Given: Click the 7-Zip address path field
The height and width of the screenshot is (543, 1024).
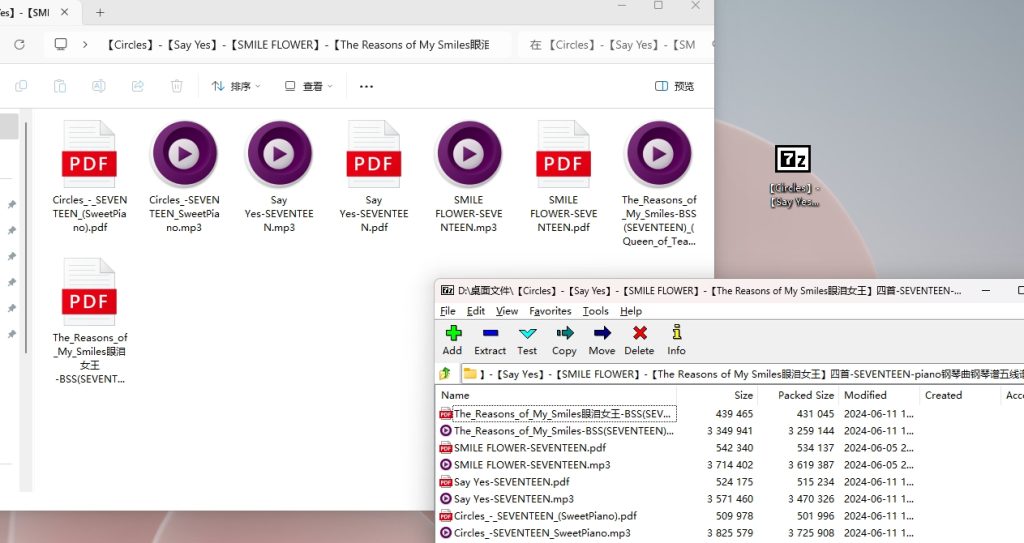Looking at the screenshot, I should tap(741, 374).
